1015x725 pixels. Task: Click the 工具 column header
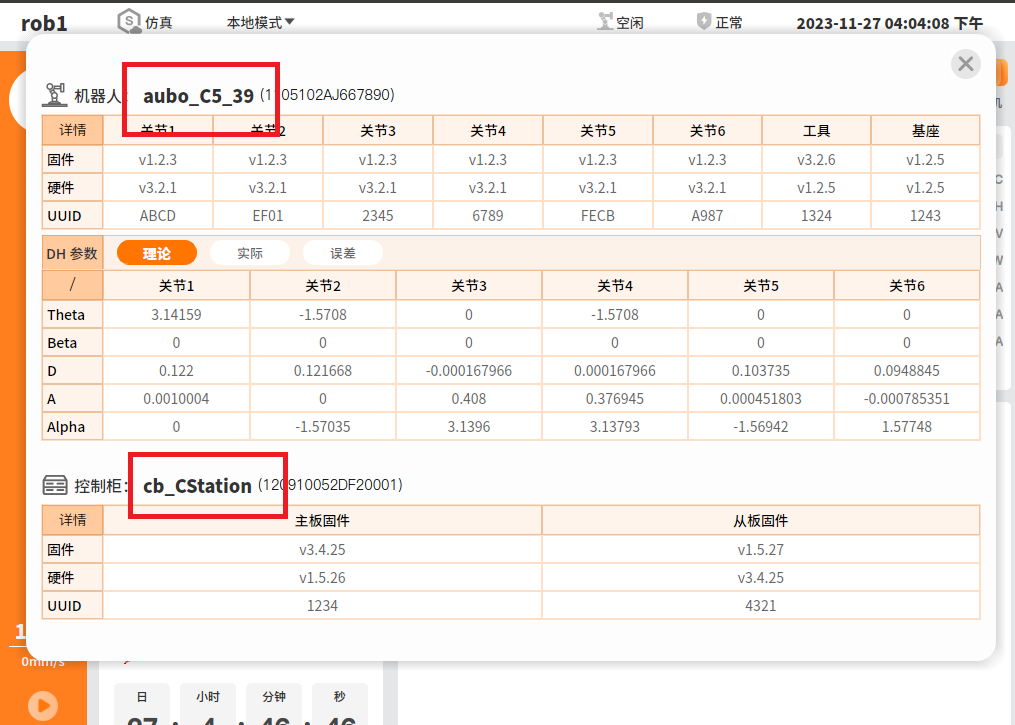tap(816, 131)
